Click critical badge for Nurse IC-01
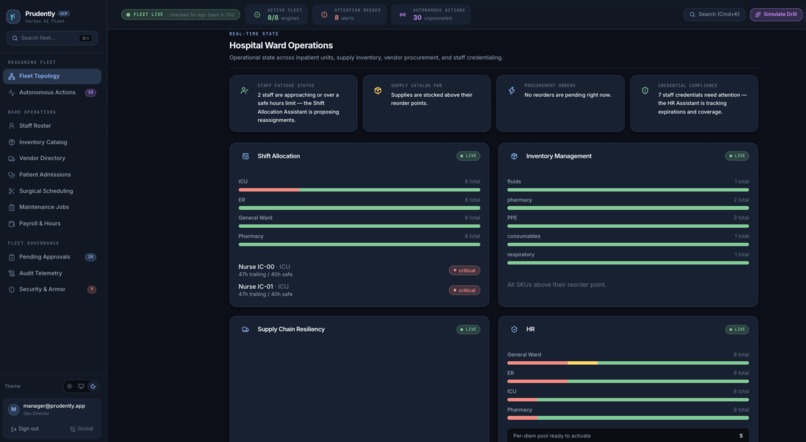This screenshot has height=442, width=806. tap(464, 290)
